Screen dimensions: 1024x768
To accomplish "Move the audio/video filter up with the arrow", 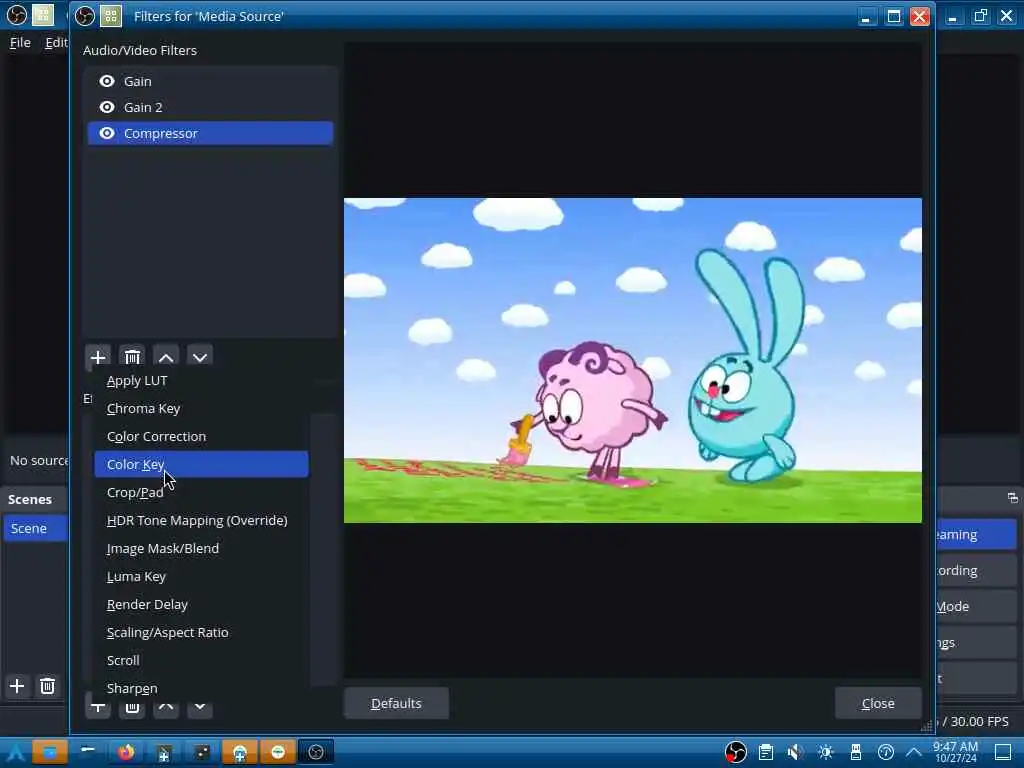I will [x=166, y=357].
